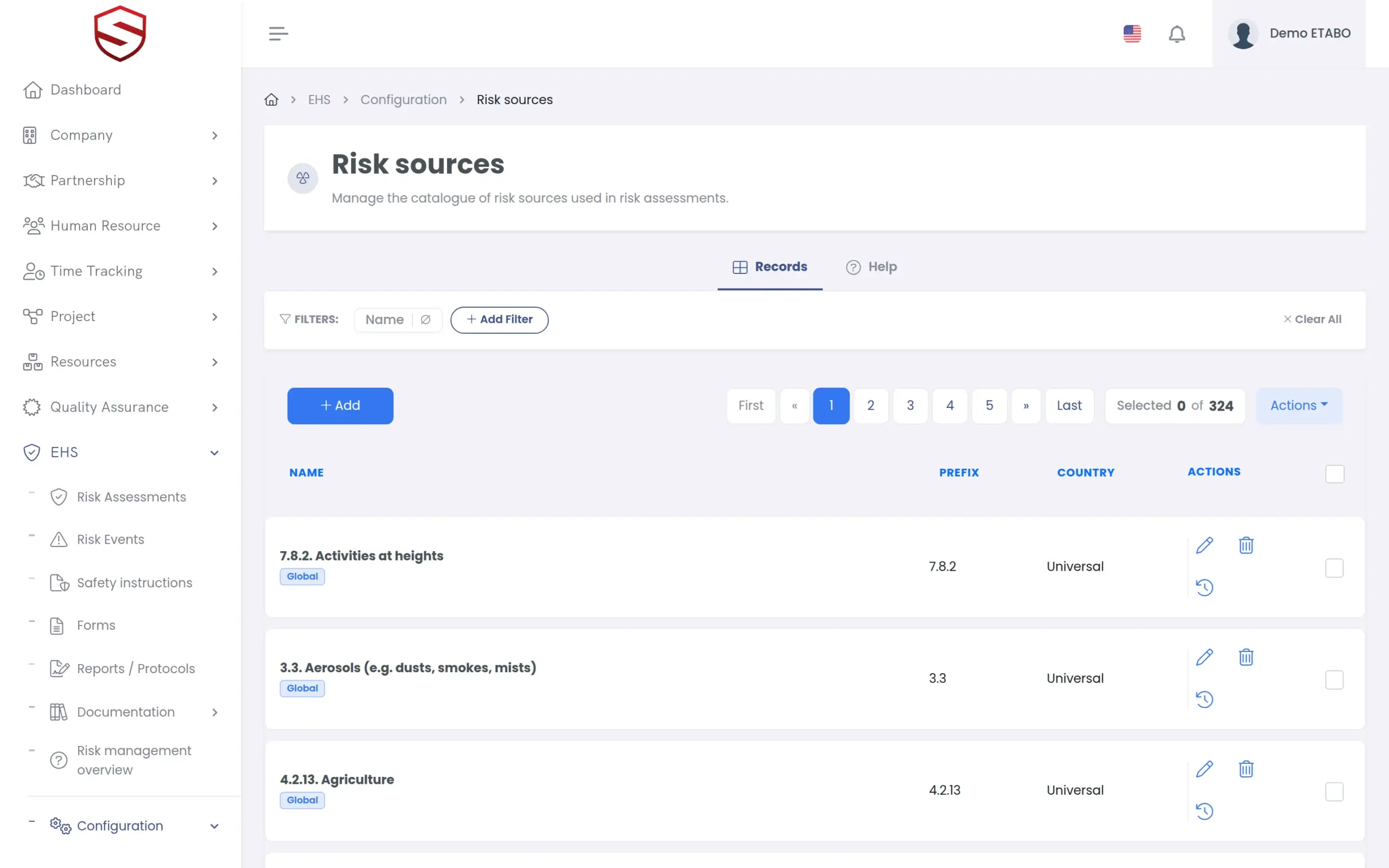Click the blue Add button
Image resolution: width=1389 pixels, height=868 pixels.
tap(340, 406)
